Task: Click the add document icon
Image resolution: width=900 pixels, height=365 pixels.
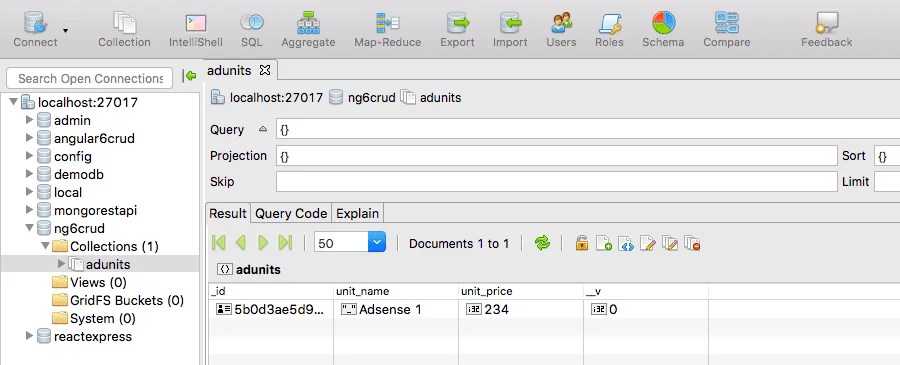Action: pyautogui.click(x=604, y=243)
